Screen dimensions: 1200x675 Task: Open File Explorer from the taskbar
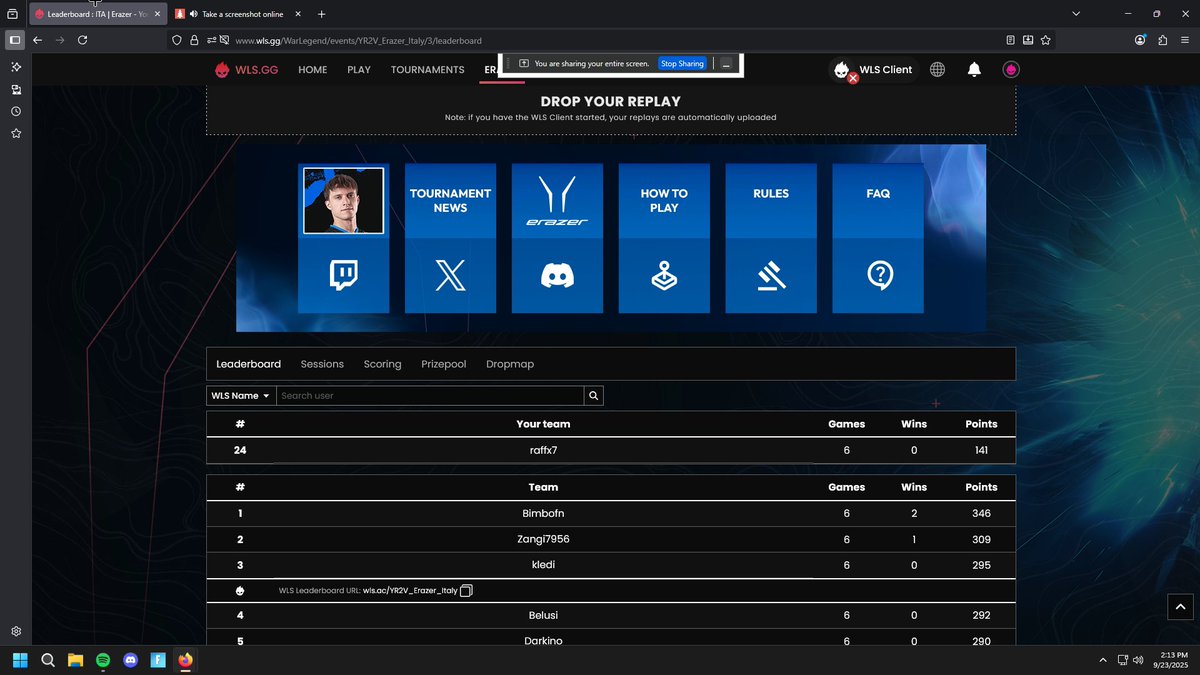(75, 660)
